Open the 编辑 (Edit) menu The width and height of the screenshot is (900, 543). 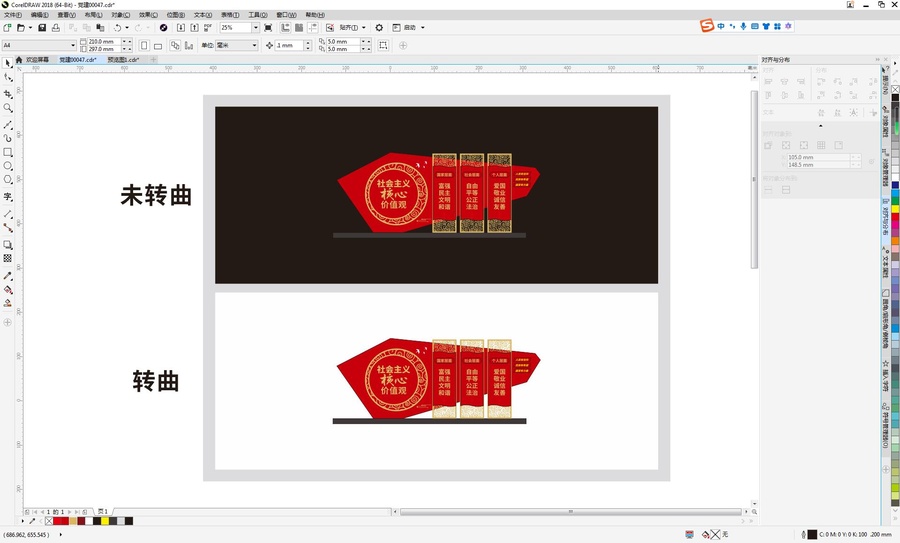click(39, 15)
